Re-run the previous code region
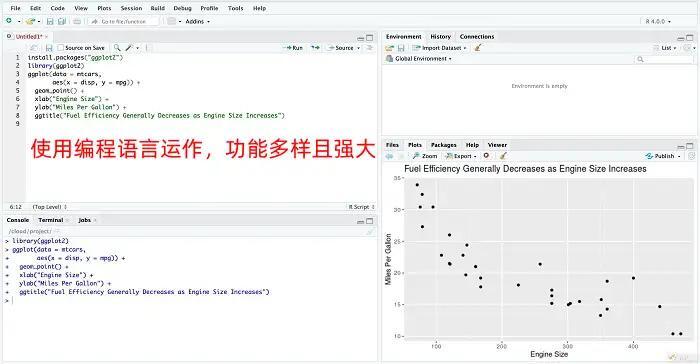Image resolution: width=700 pixels, height=364 pixels. tap(315, 48)
